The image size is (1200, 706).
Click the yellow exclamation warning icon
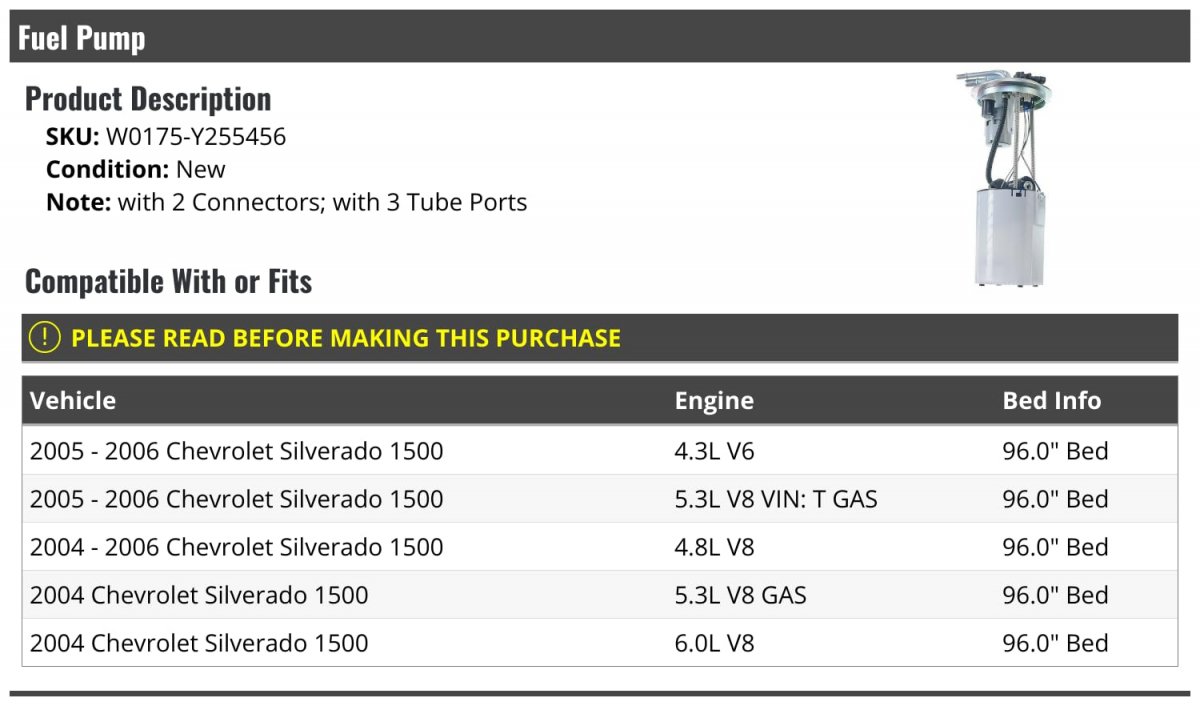tap(45, 338)
